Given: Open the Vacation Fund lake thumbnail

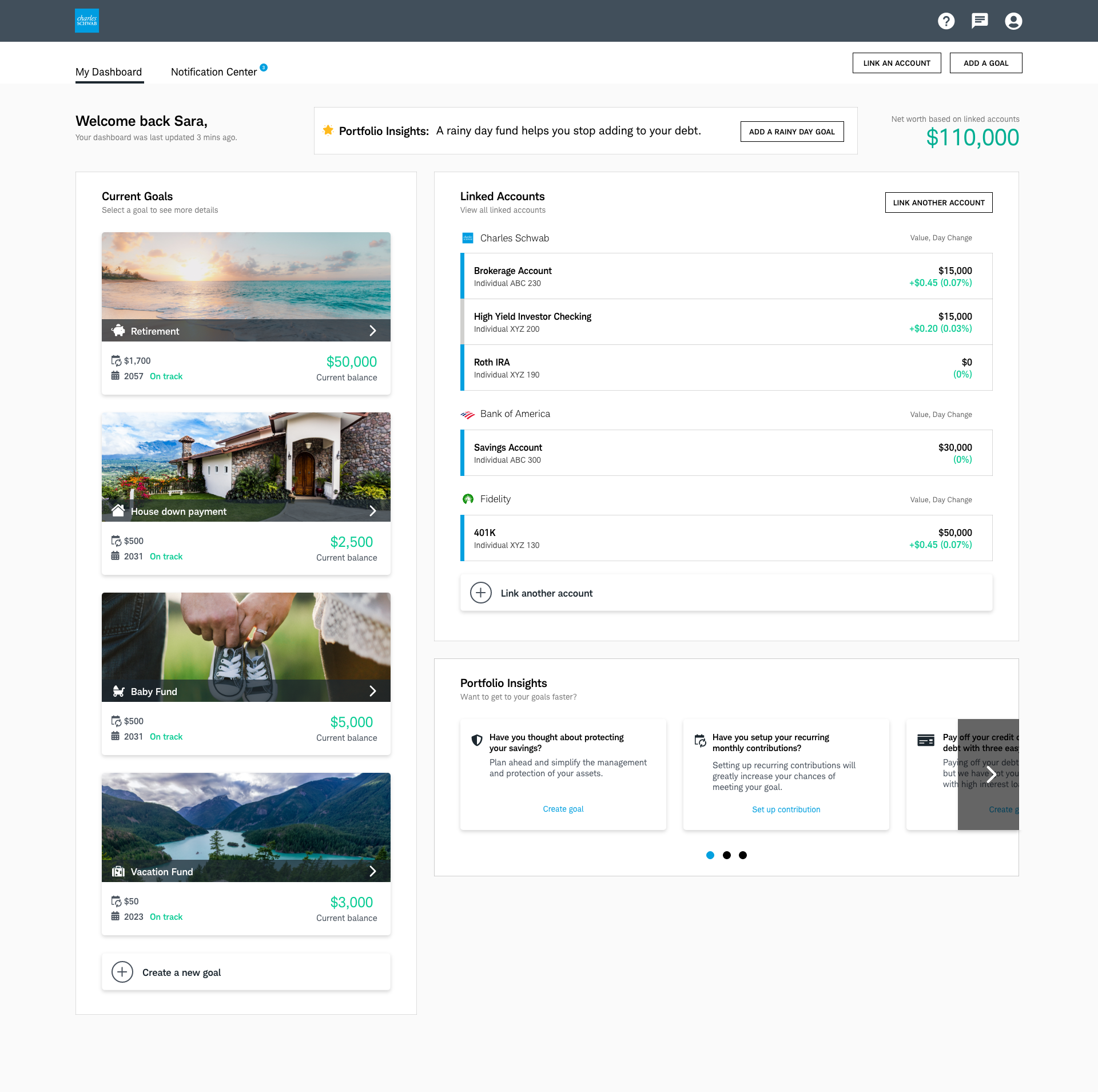Looking at the screenshot, I should [246, 818].
